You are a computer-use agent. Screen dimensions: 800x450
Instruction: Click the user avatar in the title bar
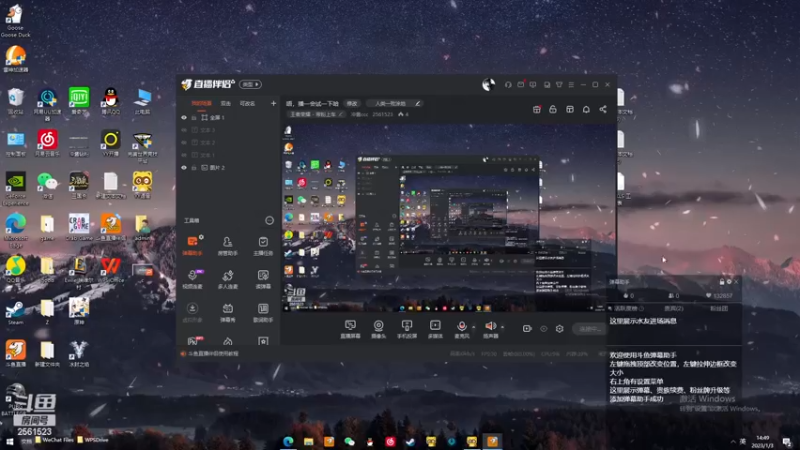tap(488, 85)
